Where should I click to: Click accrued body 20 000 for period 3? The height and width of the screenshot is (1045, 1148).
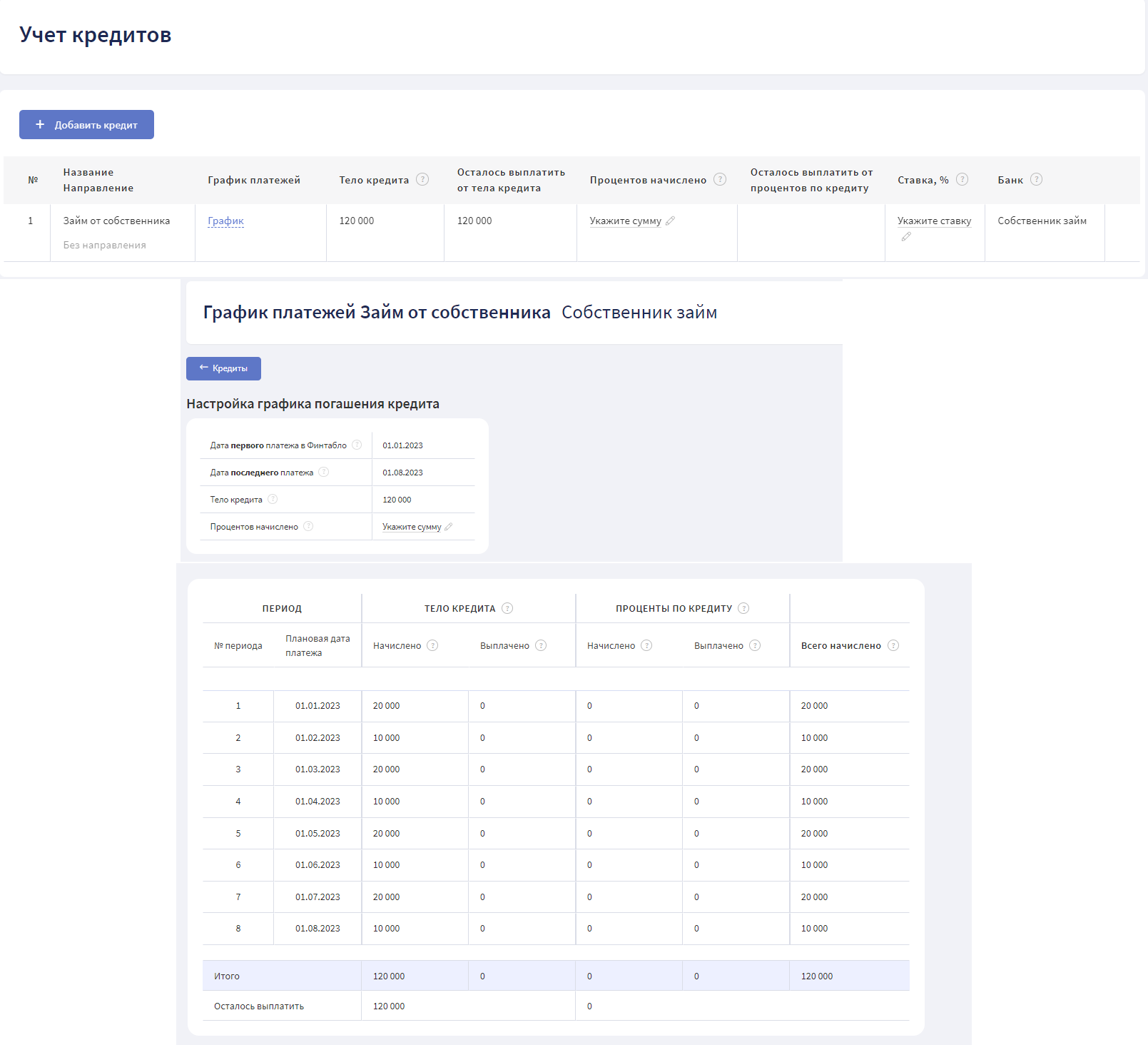coord(386,769)
